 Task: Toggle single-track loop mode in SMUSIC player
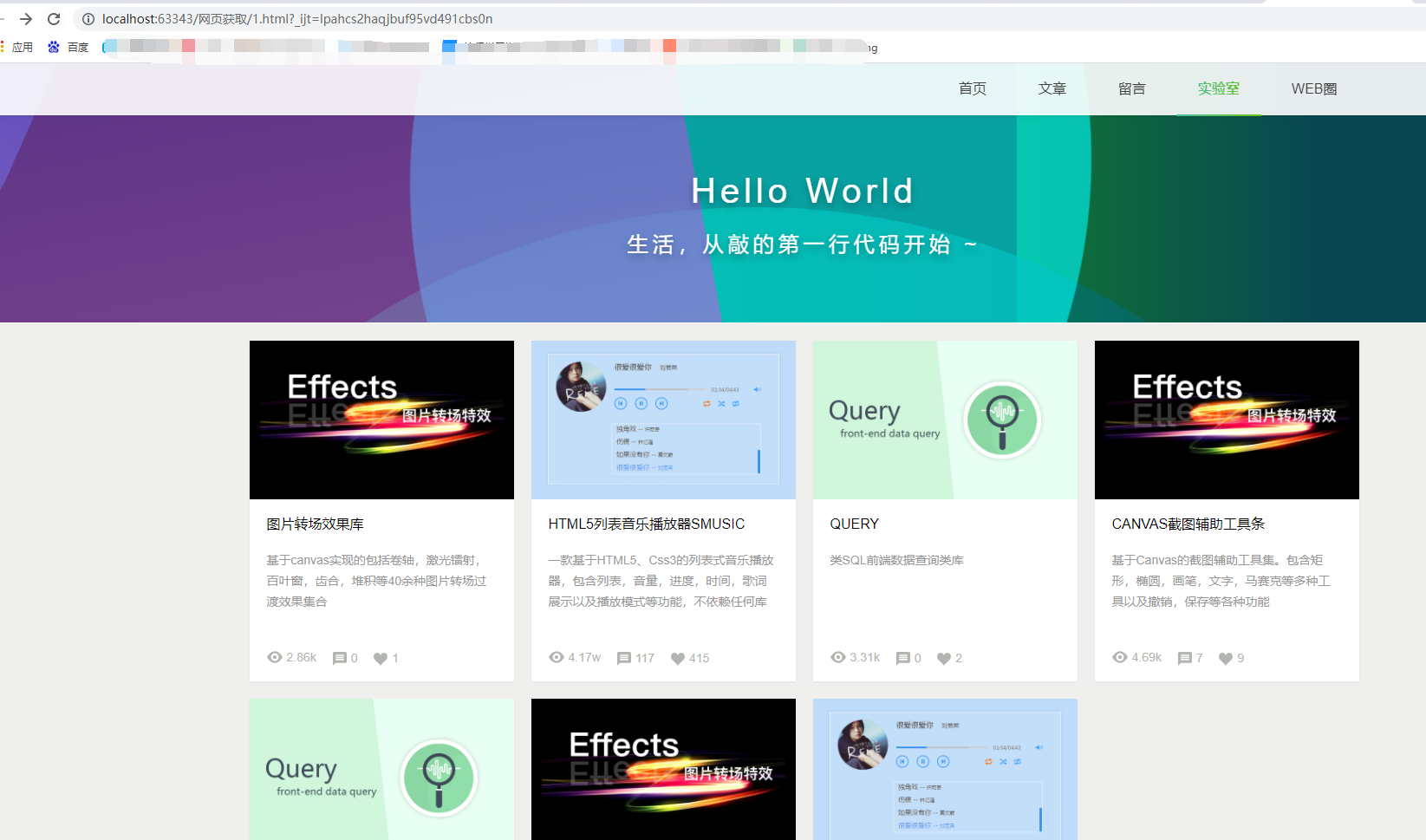point(736,404)
